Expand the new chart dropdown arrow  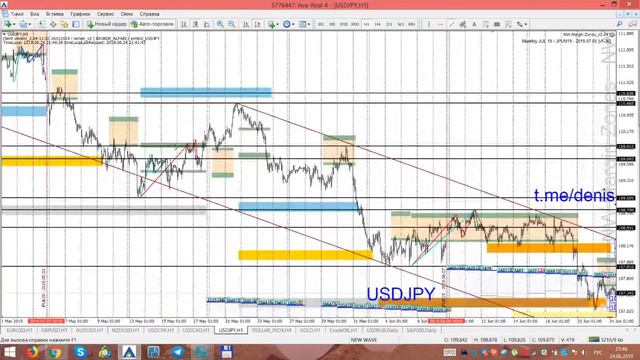tap(14, 24)
